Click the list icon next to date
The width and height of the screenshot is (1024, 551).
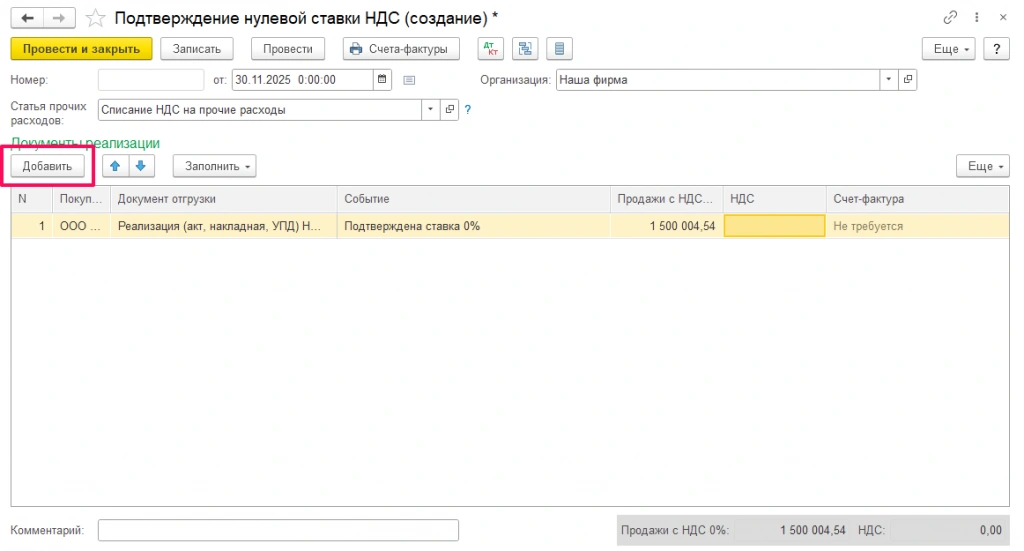coord(409,80)
